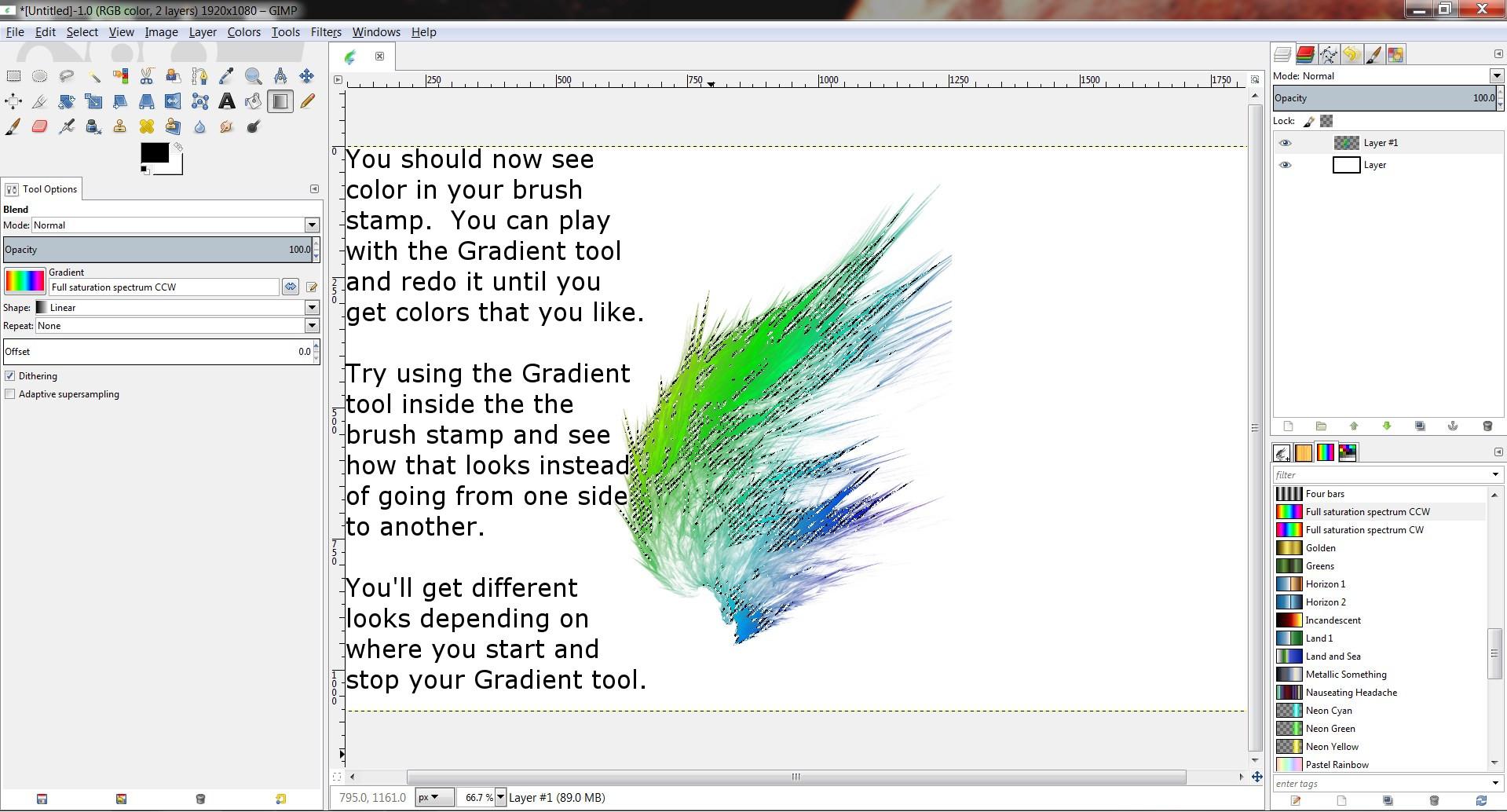The height and width of the screenshot is (812, 1507).
Task: Select the 'Golden' gradient
Action: pyautogui.click(x=1380, y=548)
